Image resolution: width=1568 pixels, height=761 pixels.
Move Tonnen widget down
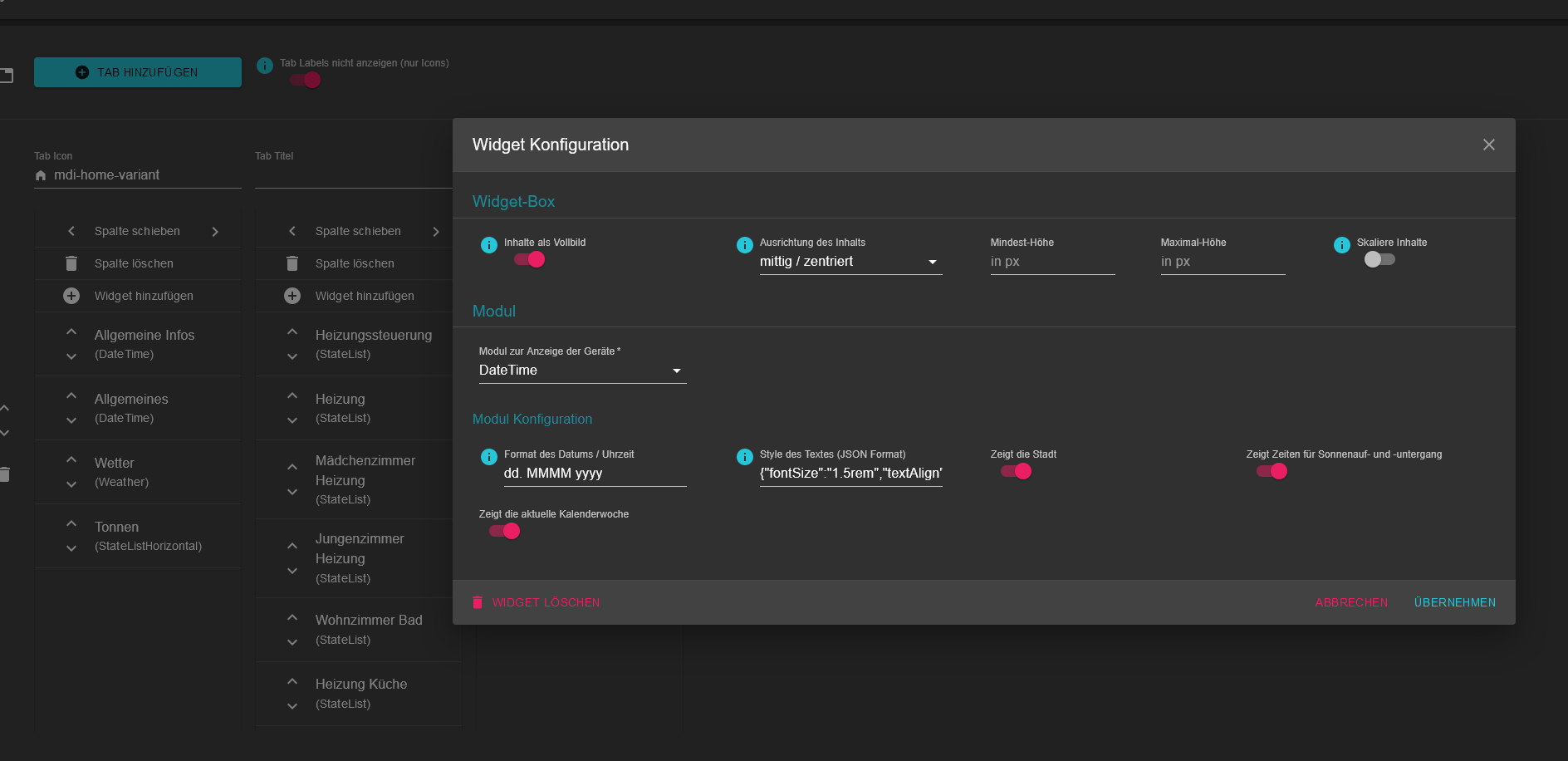71,548
